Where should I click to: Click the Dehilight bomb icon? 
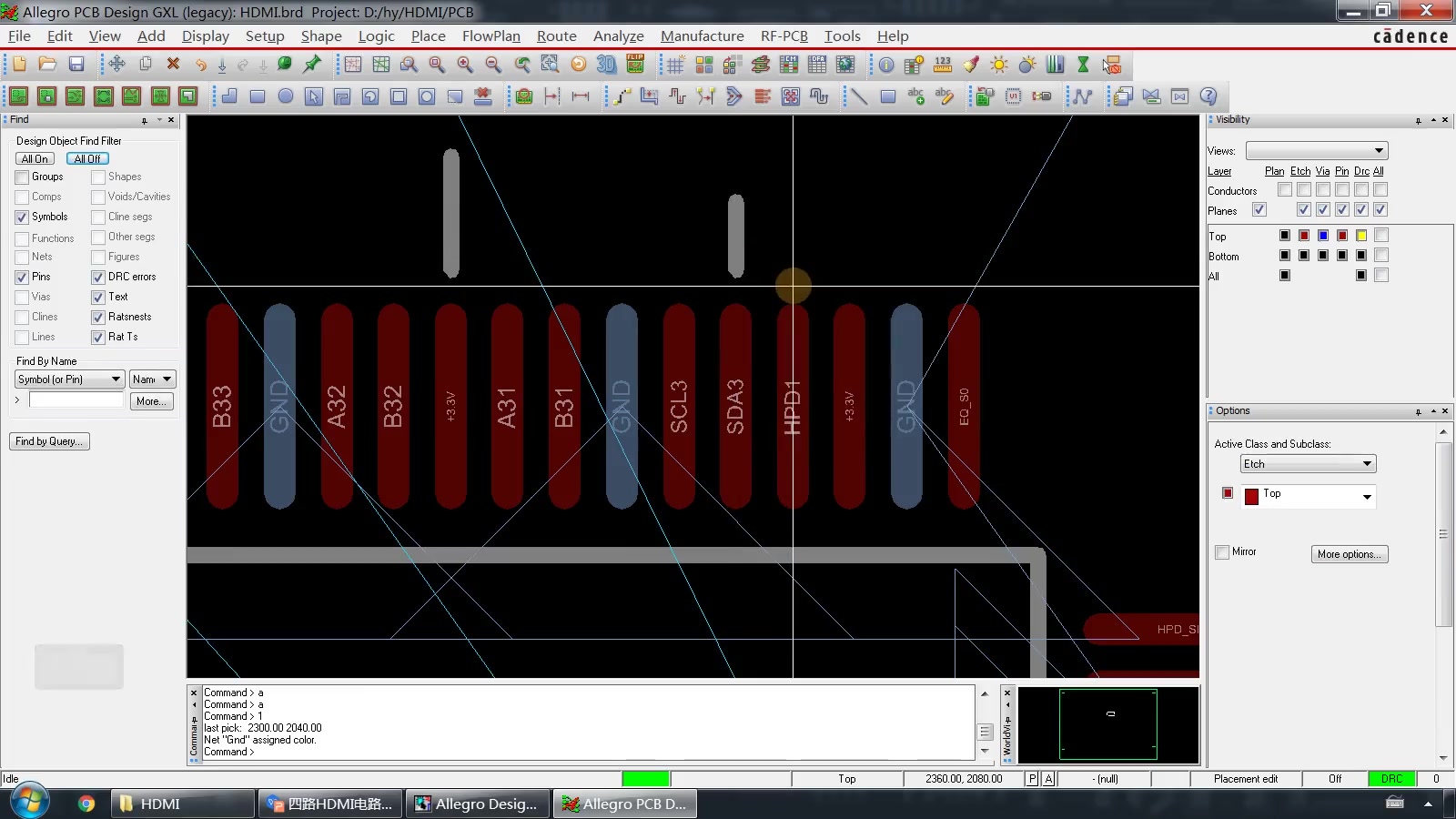[1027, 65]
